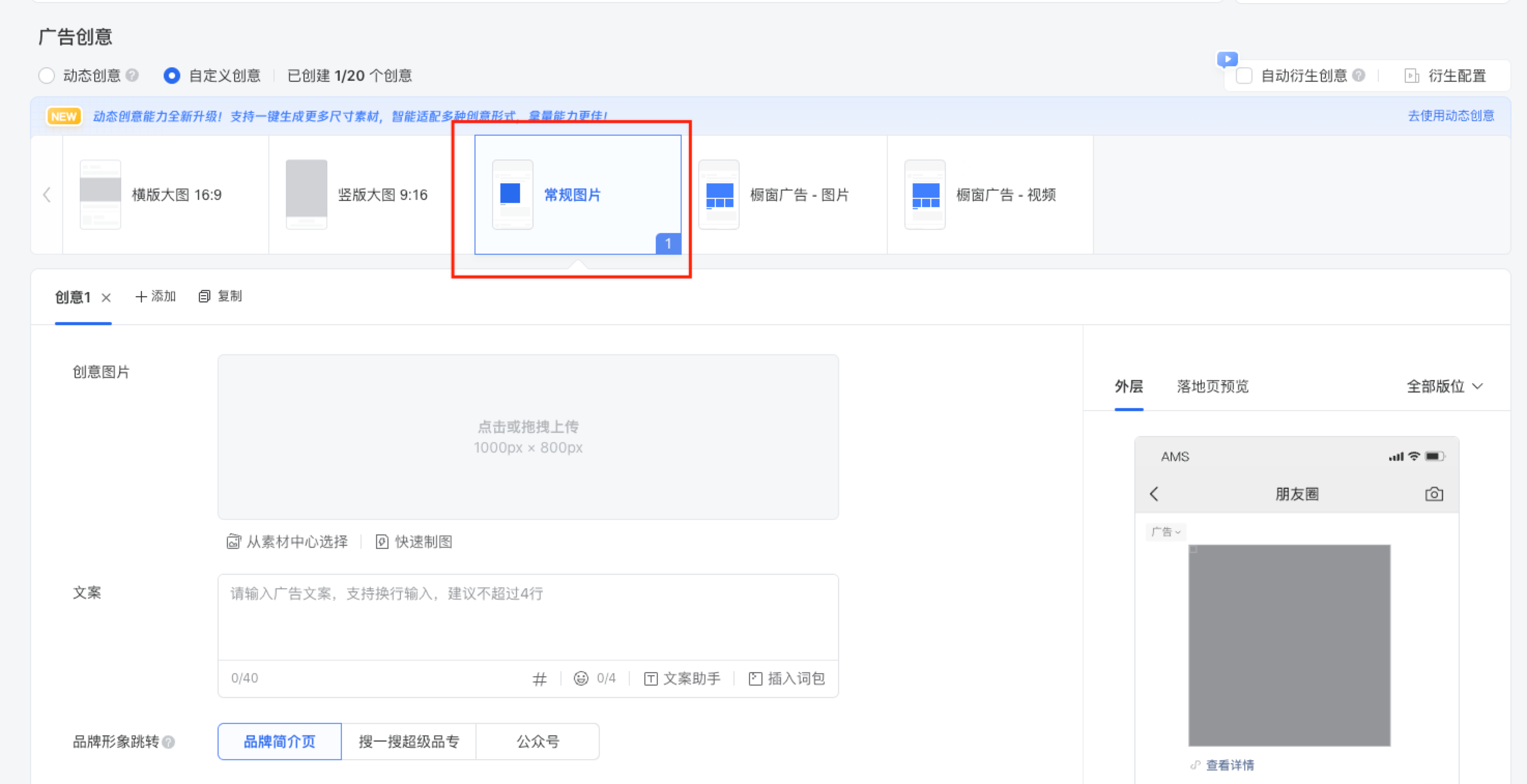Follow the 去使用动态创意 link
The width and height of the screenshot is (1527, 784).
[1450, 115]
